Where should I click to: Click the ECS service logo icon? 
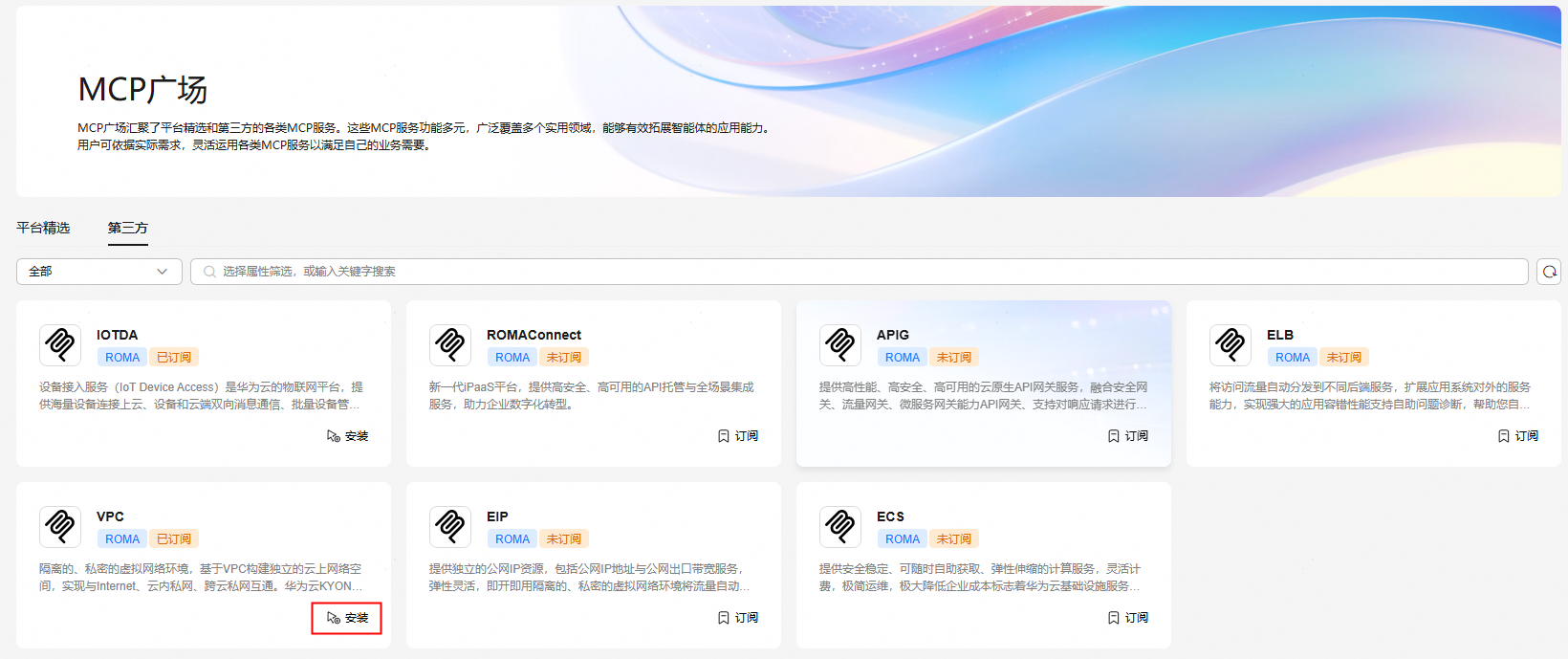pos(840,526)
